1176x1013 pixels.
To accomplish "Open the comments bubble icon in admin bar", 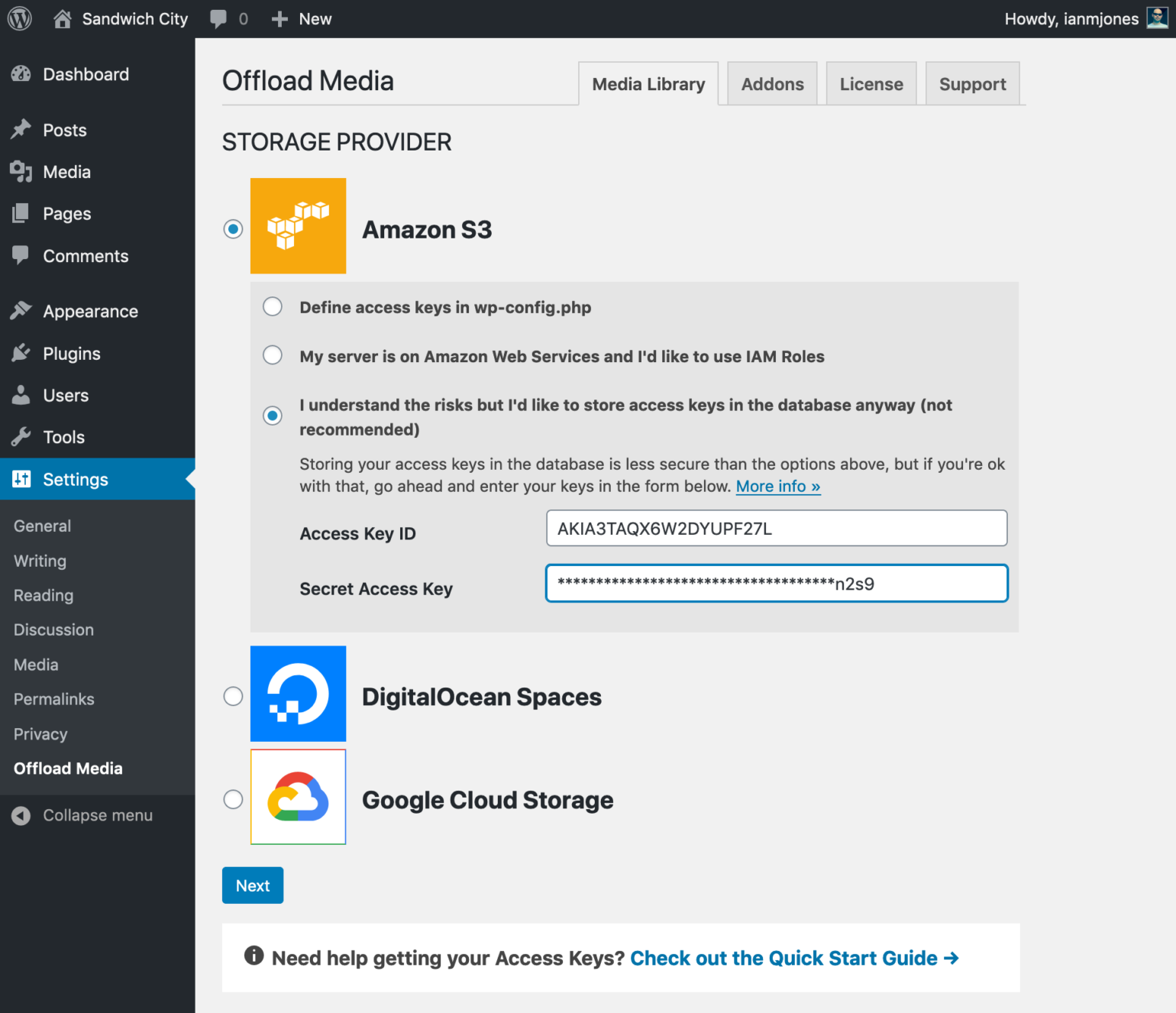I will [x=218, y=19].
